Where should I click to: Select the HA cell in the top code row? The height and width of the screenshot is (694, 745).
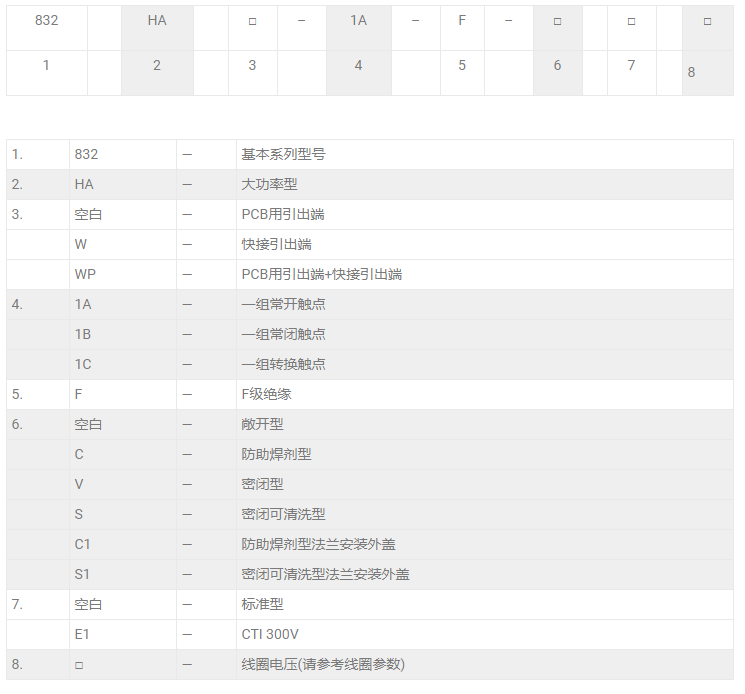[157, 20]
